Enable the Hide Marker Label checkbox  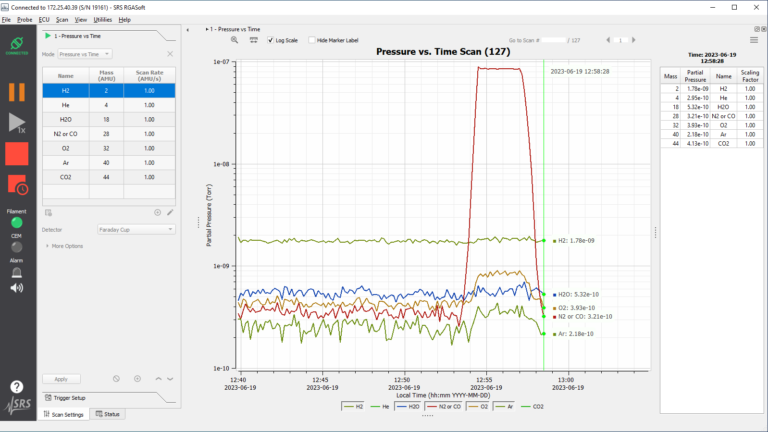coord(310,40)
